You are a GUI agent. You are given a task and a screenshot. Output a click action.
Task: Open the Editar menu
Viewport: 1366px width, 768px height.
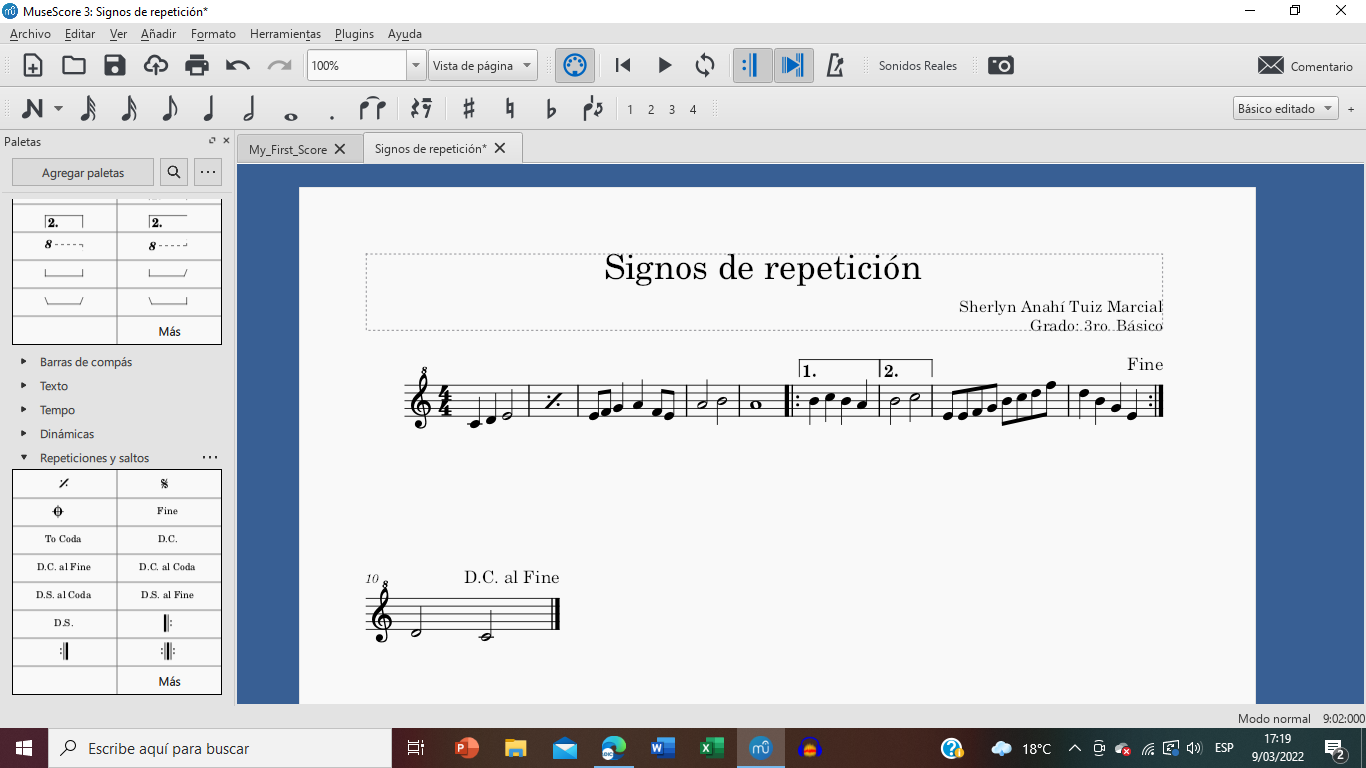click(x=80, y=34)
